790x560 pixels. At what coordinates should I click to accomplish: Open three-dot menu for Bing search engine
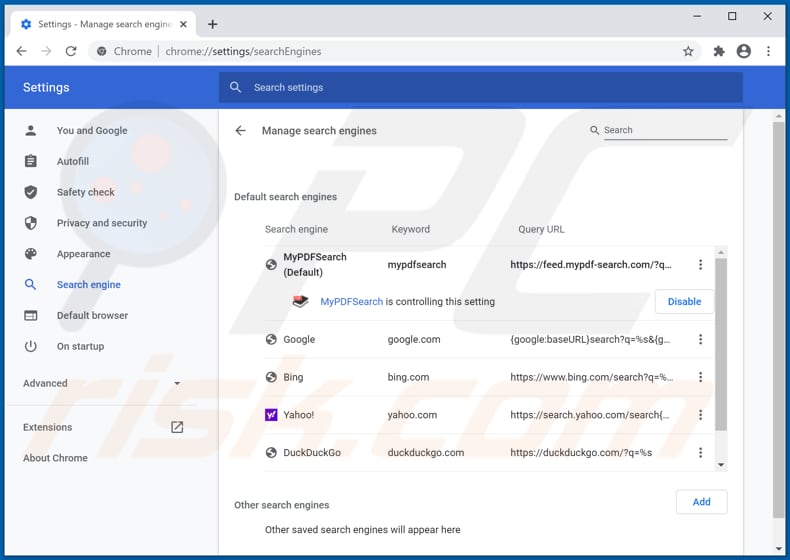pyautogui.click(x=700, y=377)
